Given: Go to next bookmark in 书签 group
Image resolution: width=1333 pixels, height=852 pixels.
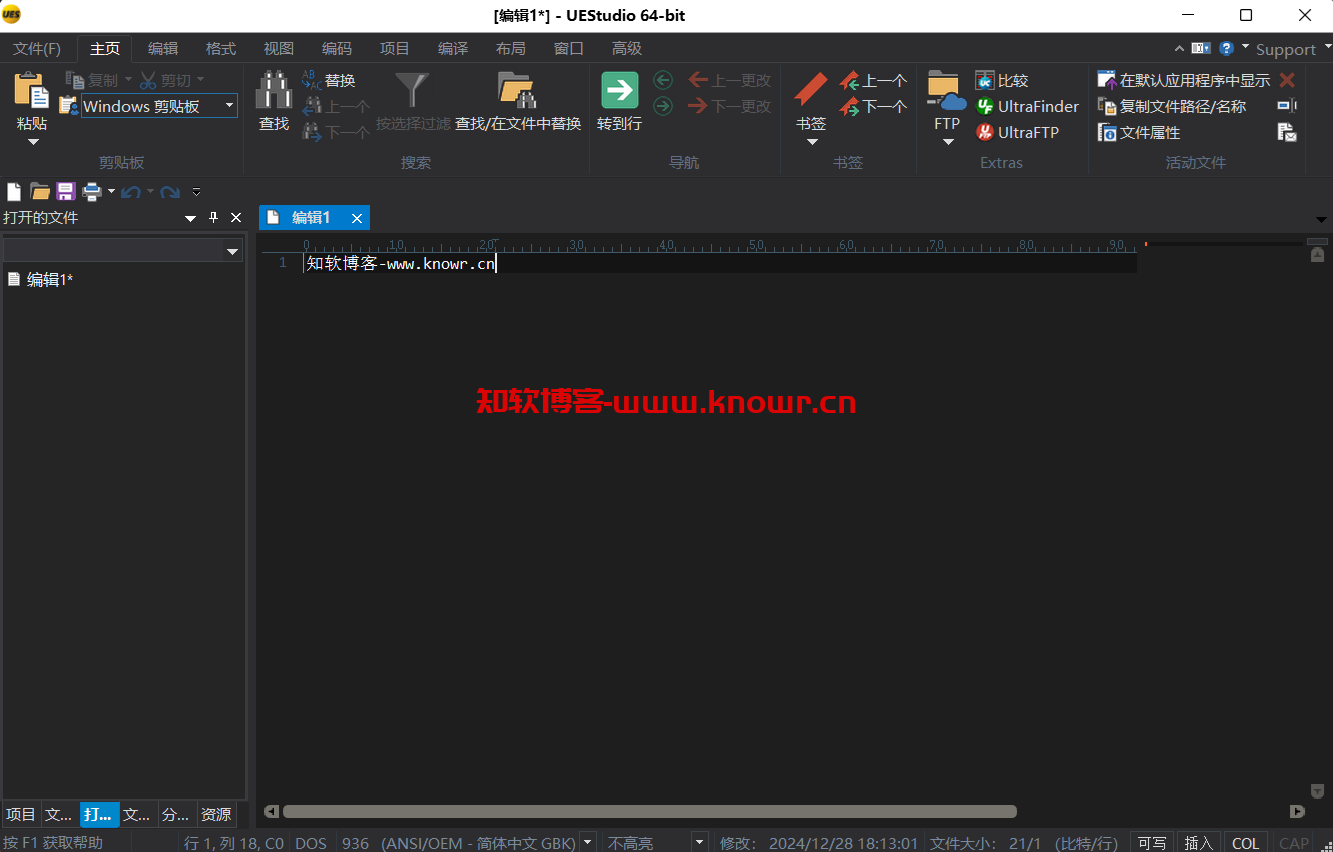Looking at the screenshot, I should point(873,106).
